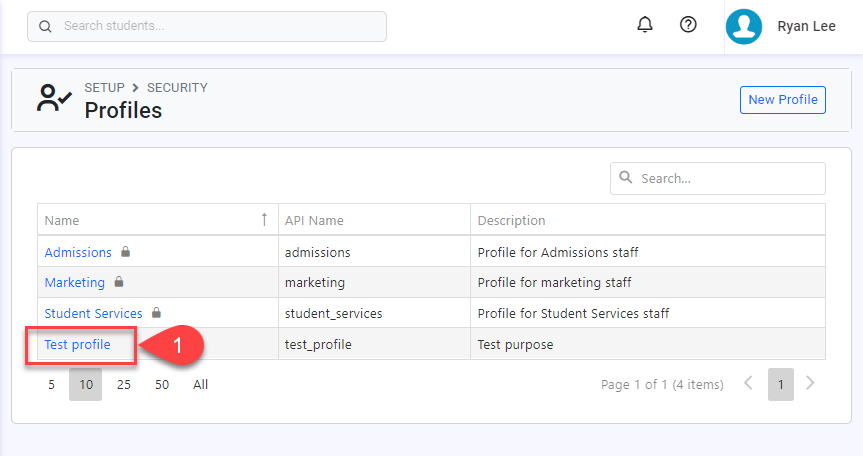Click the lock icon beside Admissions
The height and width of the screenshot is (456, 863).
point(125,252)
